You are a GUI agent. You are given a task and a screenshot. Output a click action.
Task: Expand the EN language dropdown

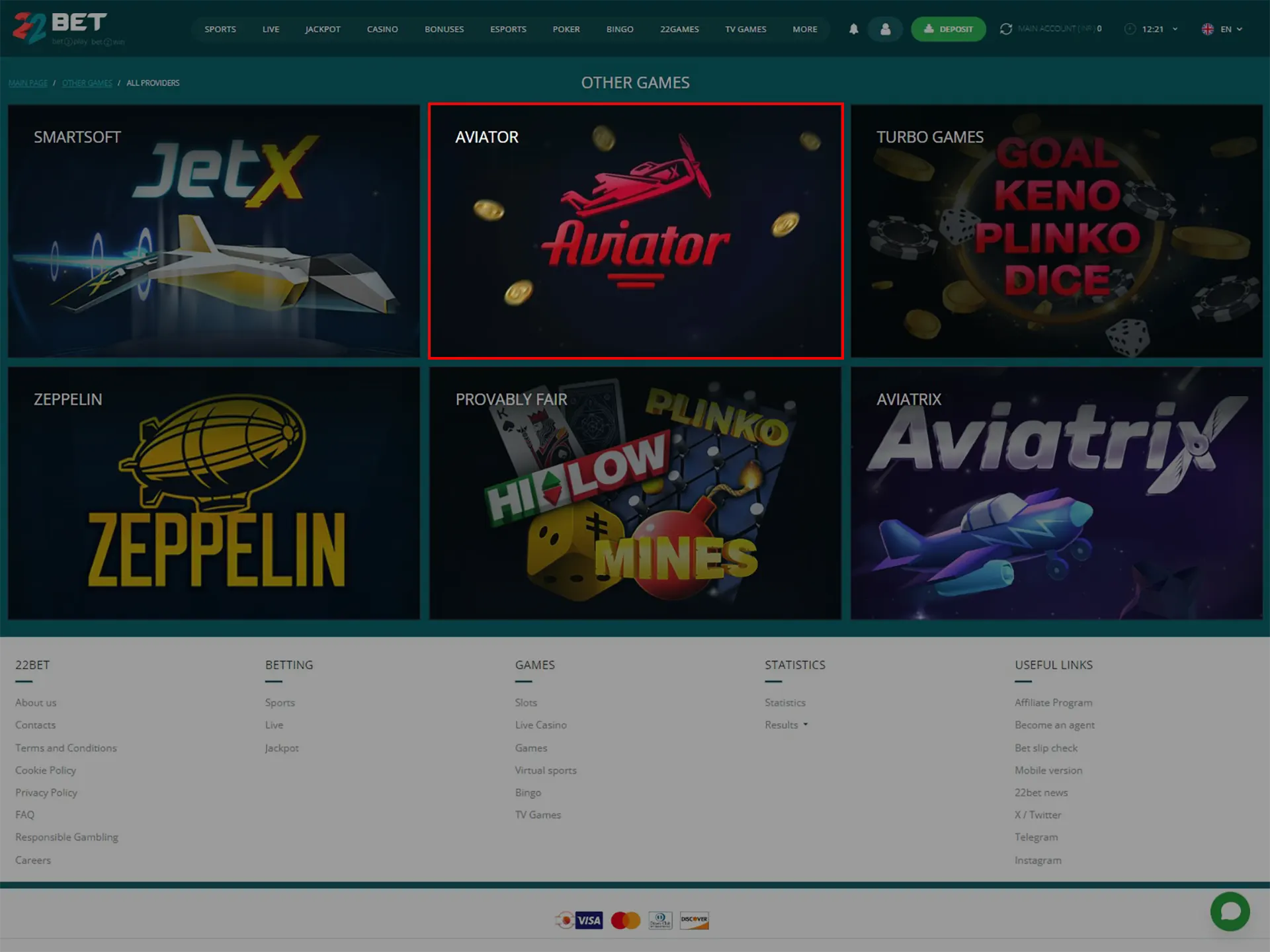tap(1231, 29)
